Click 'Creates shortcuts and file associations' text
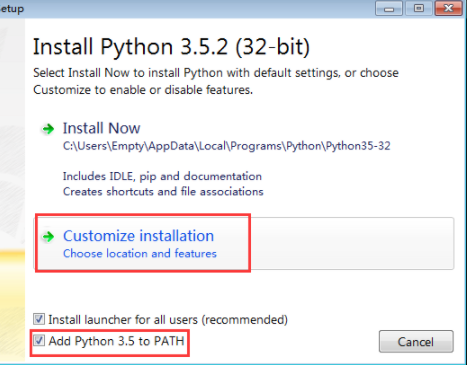Viewport: 470px width, 365px height. click(163, 192)
